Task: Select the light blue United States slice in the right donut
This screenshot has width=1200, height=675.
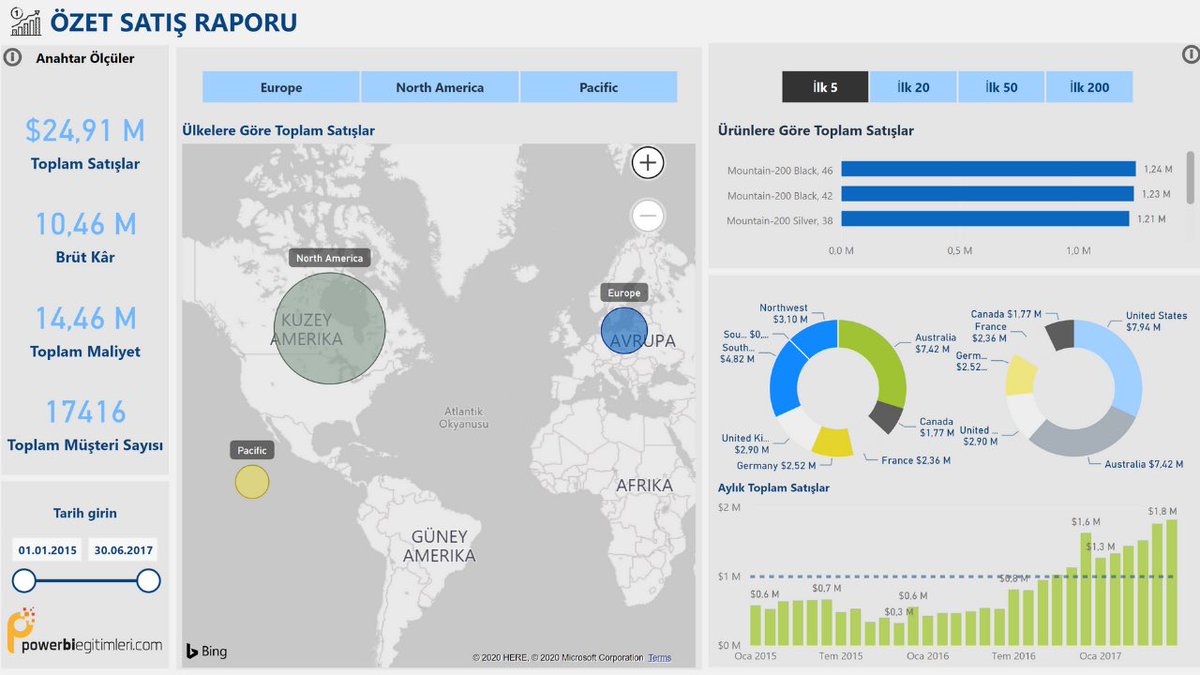Action: tap(1121, 360)
